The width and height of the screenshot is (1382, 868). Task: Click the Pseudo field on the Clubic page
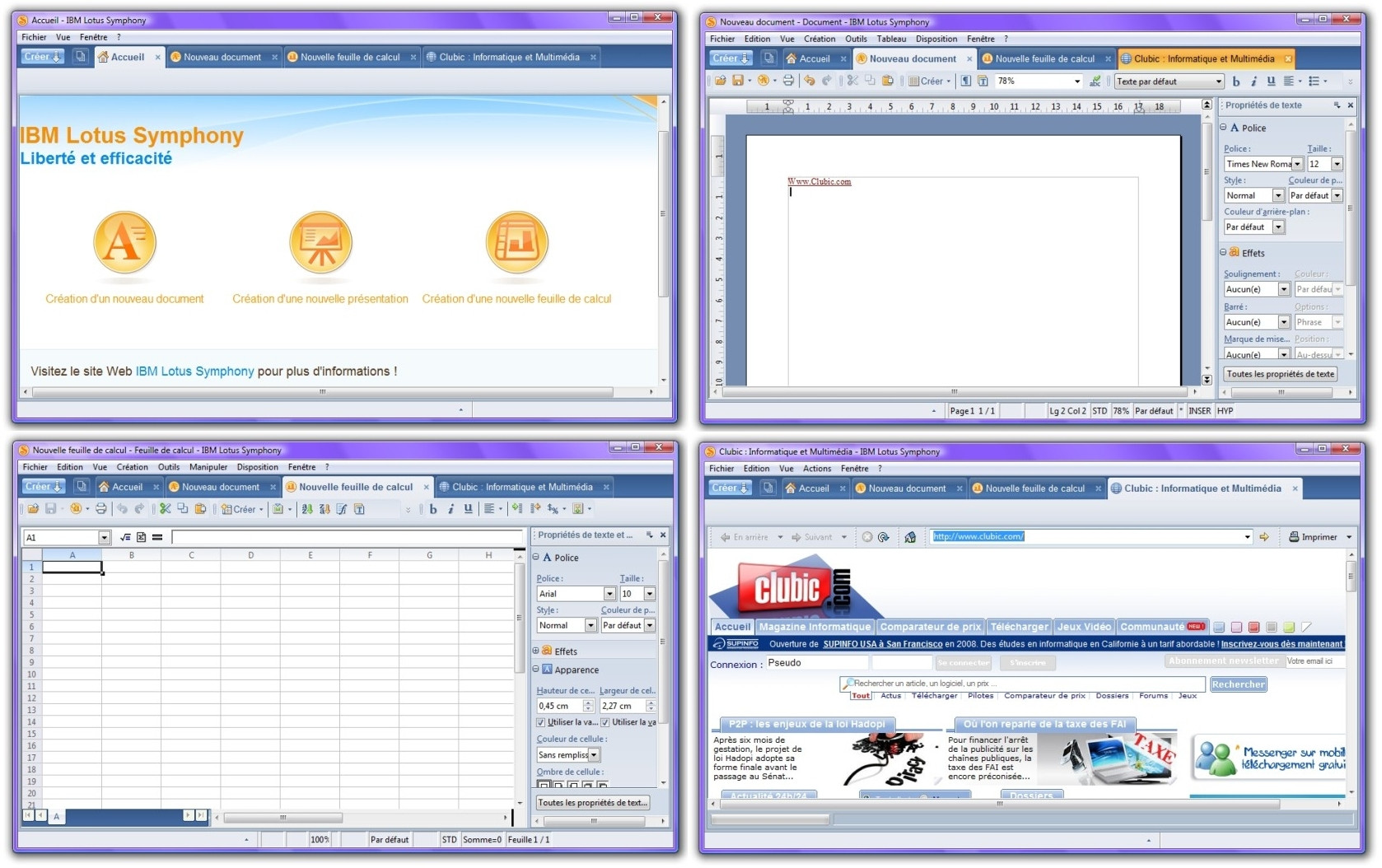pyautogui.click(x=816, y=663)
